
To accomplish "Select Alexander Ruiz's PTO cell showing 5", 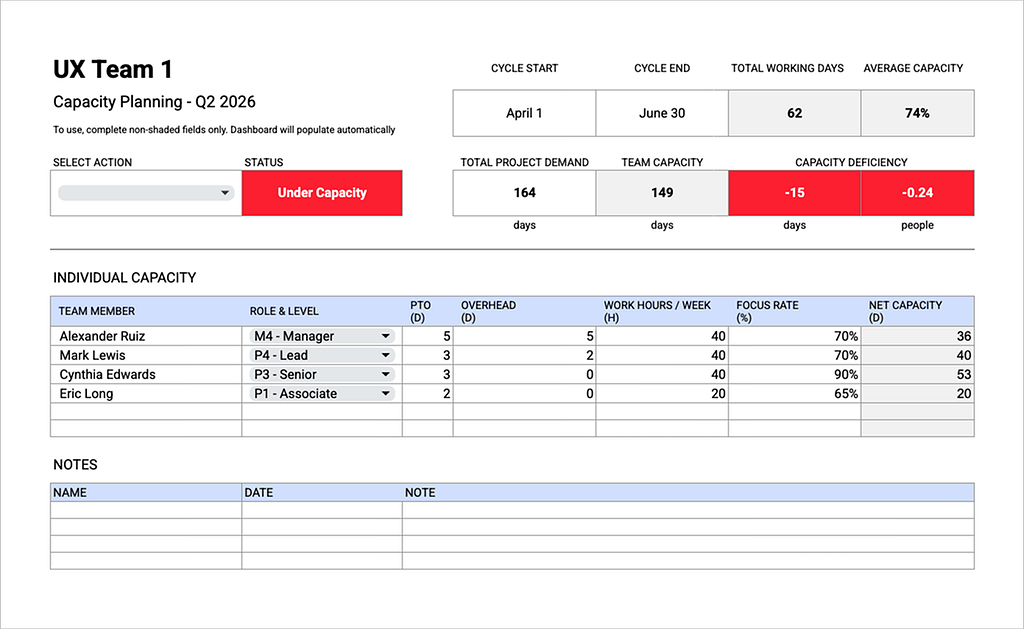I will 427,336.
